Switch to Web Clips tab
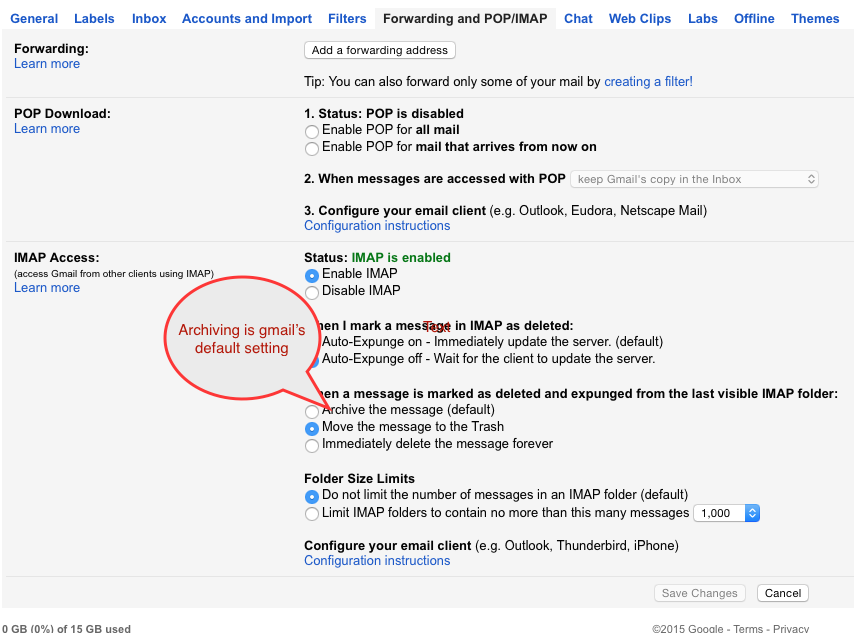854x633 pixels. [639, 19]
